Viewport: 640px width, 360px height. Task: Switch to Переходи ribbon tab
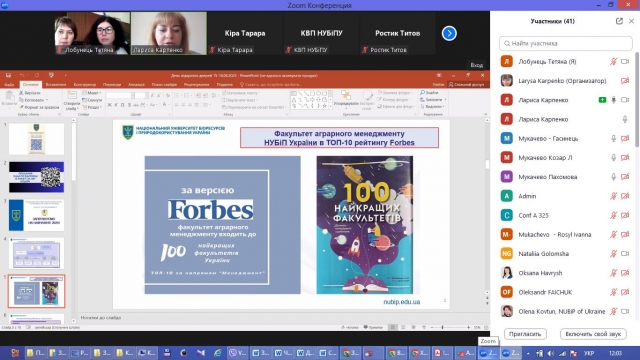coord(112,84)
